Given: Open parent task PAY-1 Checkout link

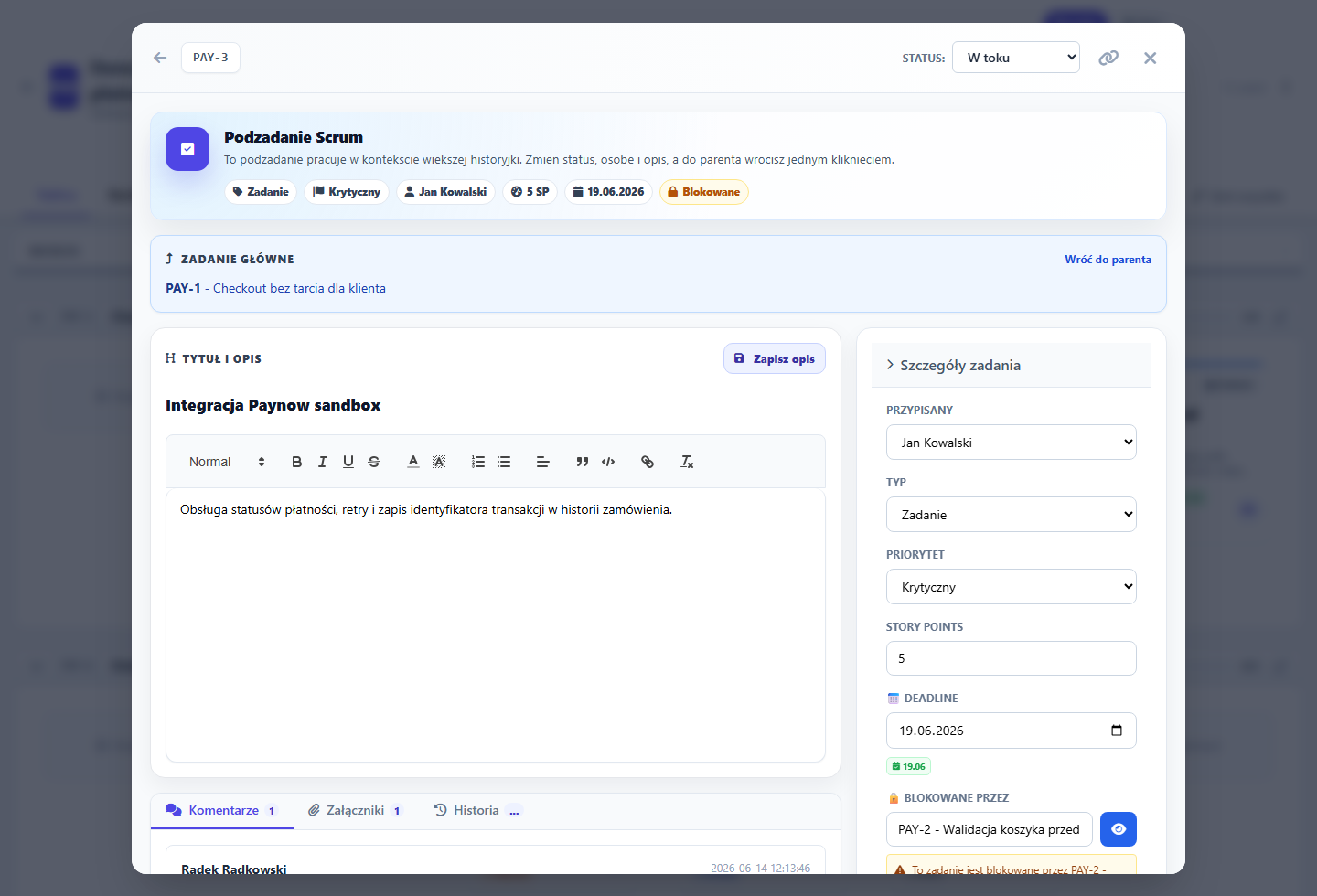Looking at the screenshot, I should pos(275,288).
